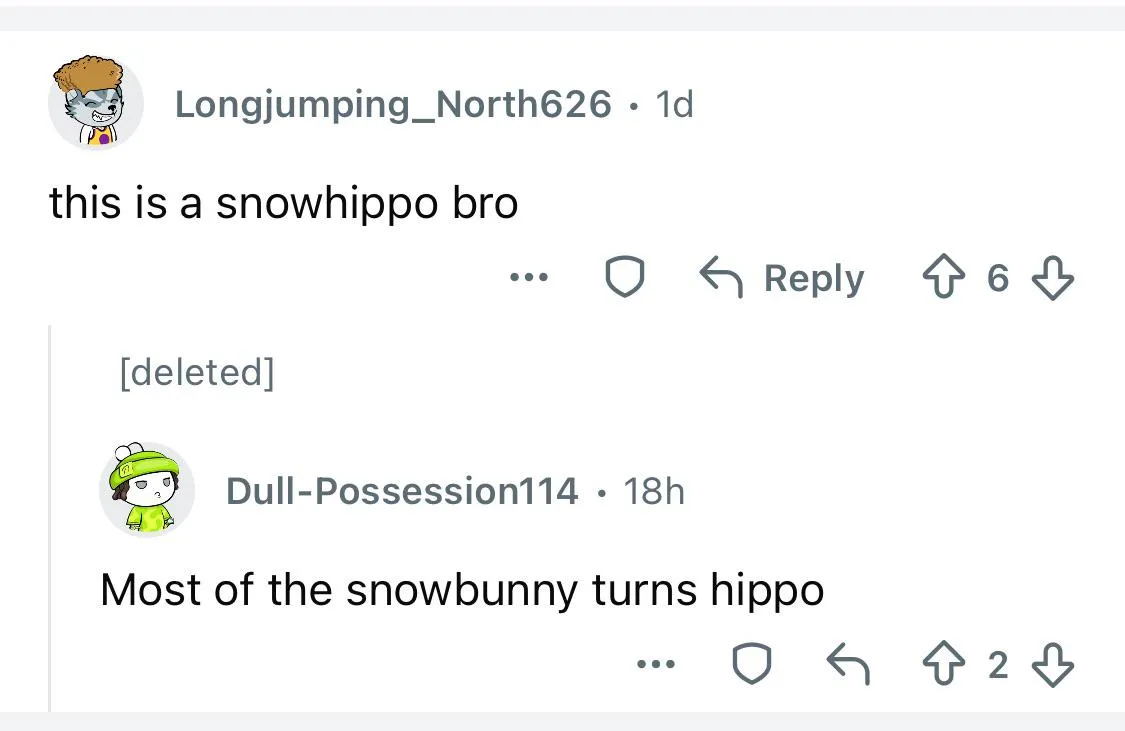Screen dimensions: 1125x731
Task: Click the 1d timestamp on the first comment
Action: [672, 103]
